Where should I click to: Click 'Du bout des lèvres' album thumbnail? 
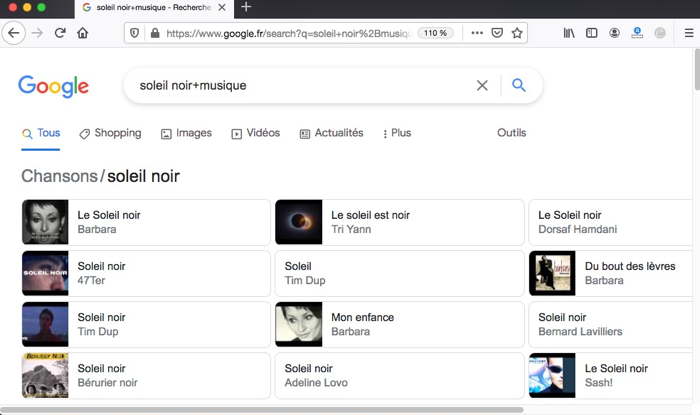point(552,273)
